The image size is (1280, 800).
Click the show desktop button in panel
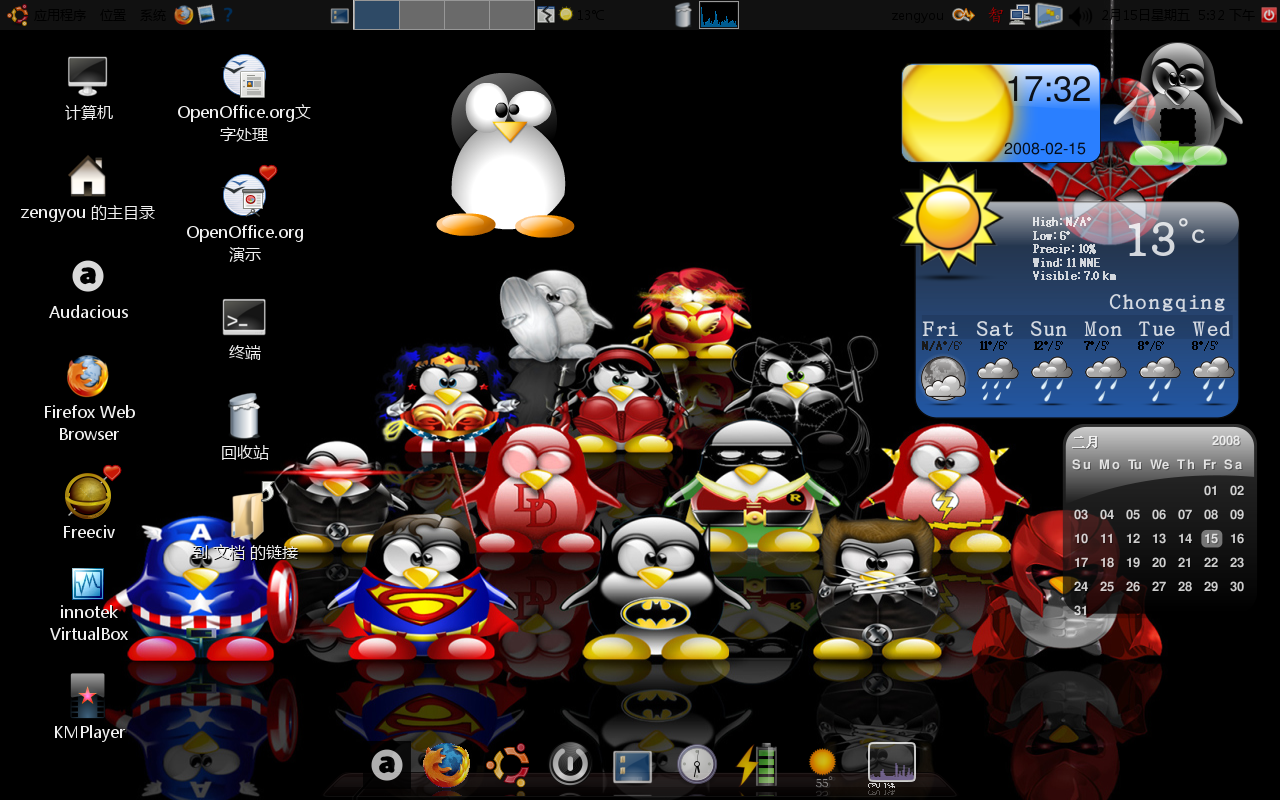[340, 15]
